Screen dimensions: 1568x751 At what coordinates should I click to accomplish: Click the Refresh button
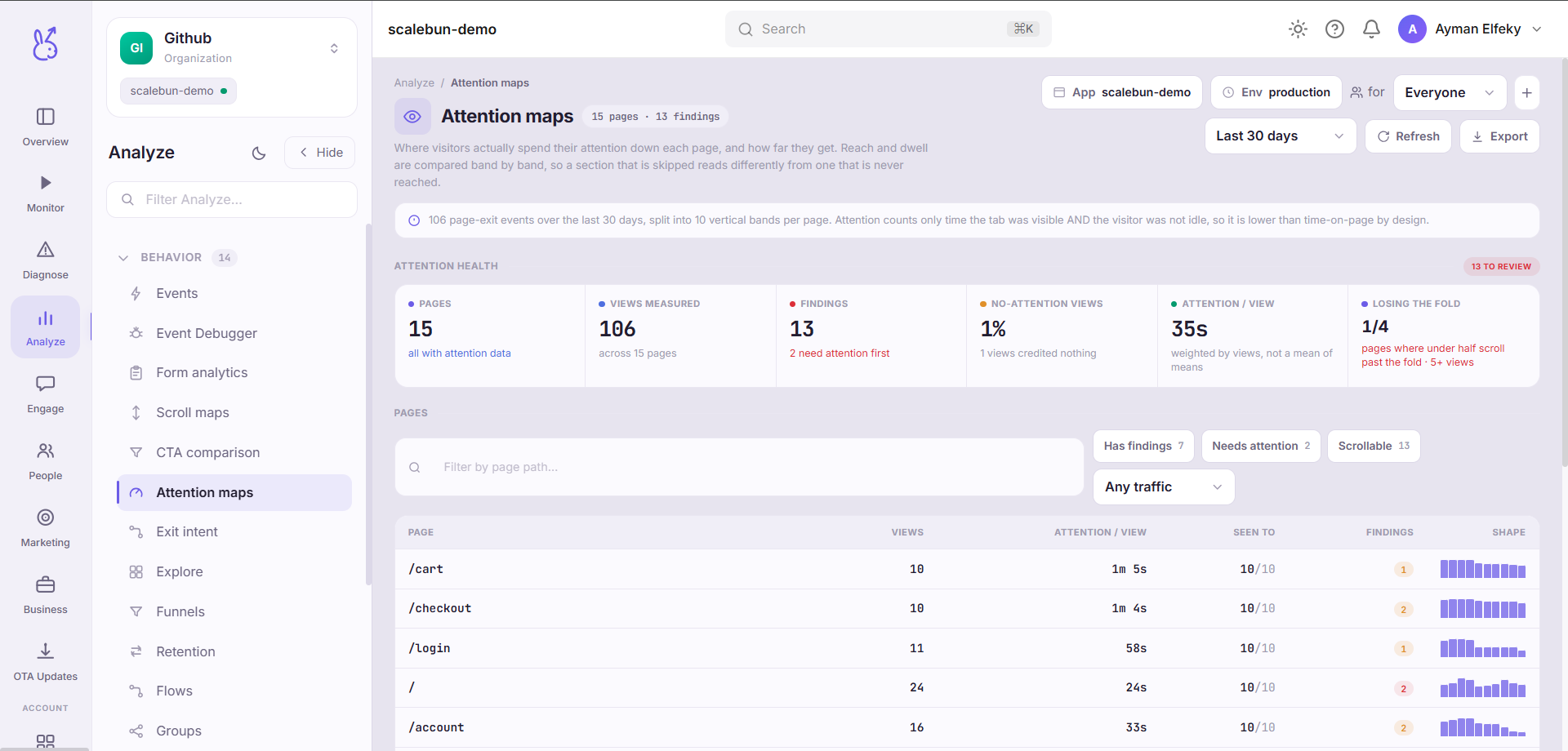(1408, 136)
